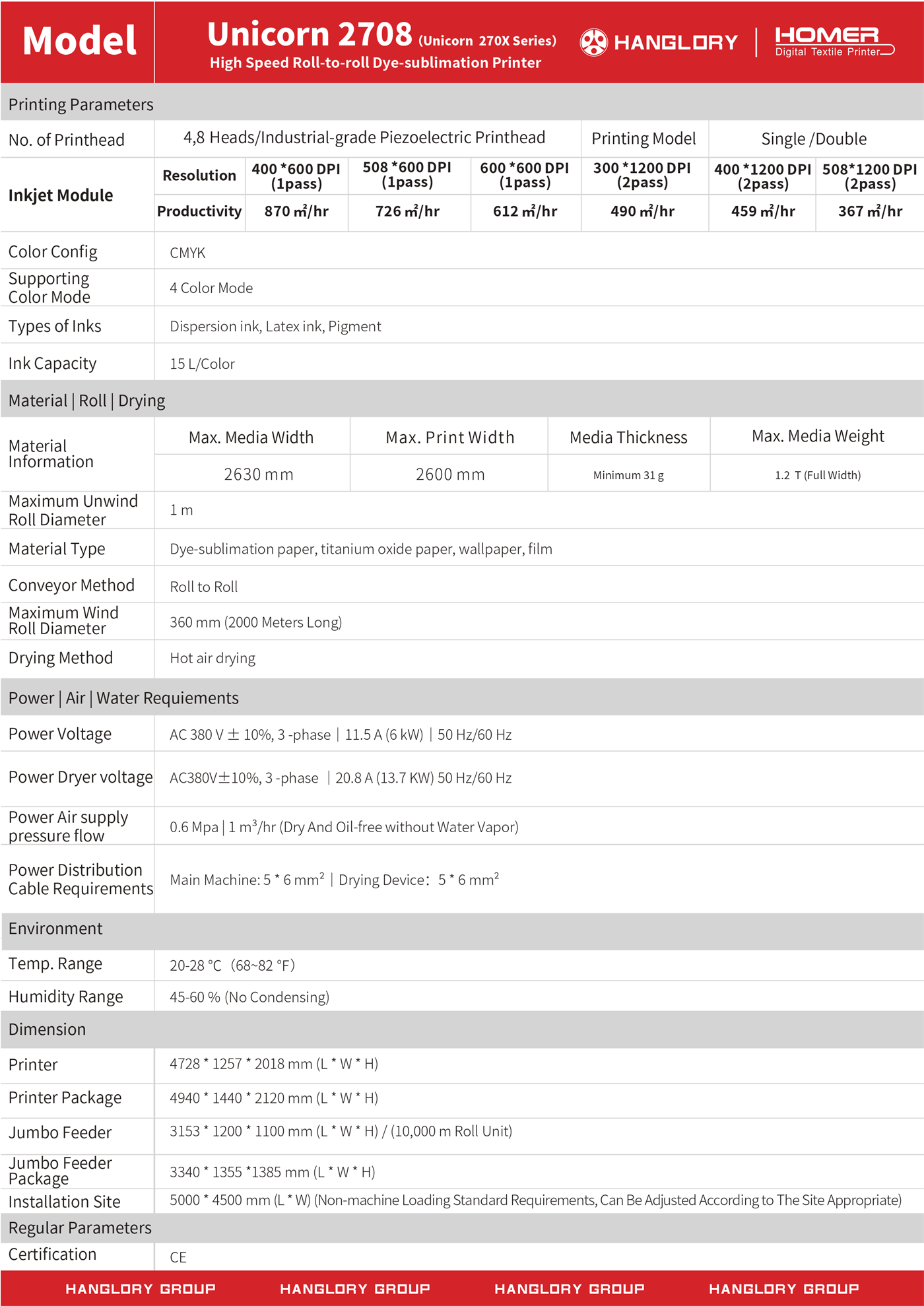This screenshot has height=1306, width=924.
Task: Click the 15 L/Color ink capacity value
Action: click(x=202, y=364)
